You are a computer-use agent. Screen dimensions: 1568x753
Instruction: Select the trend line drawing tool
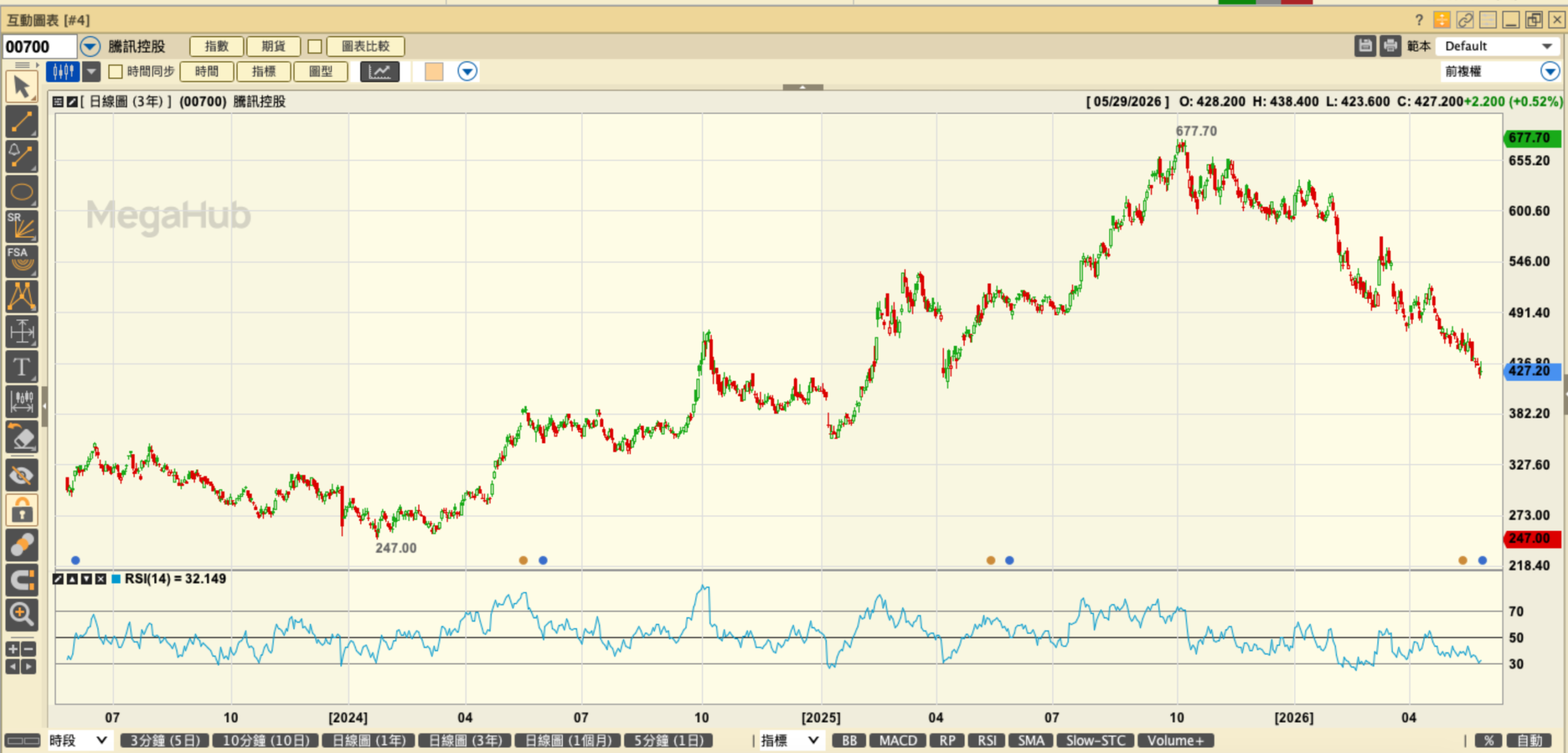point(22,122)
